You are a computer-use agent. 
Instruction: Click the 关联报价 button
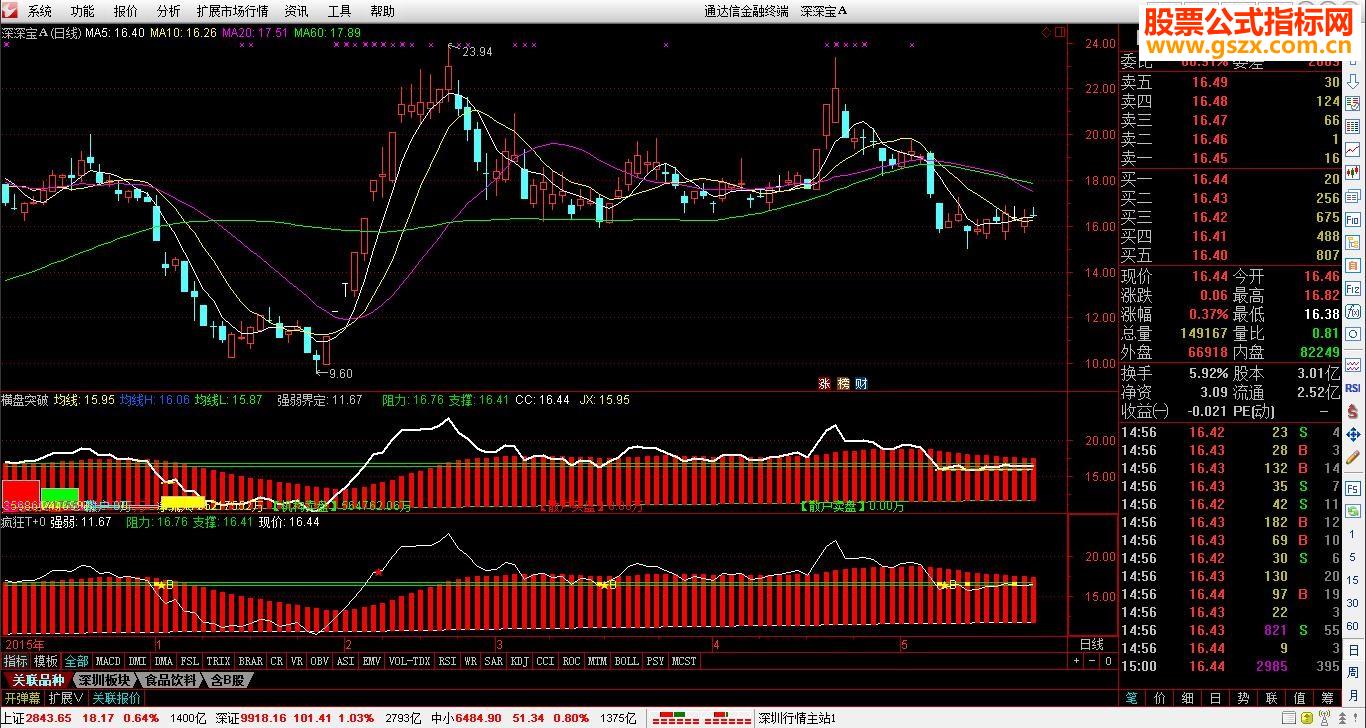pyautogui.click(x=117, y=698)
